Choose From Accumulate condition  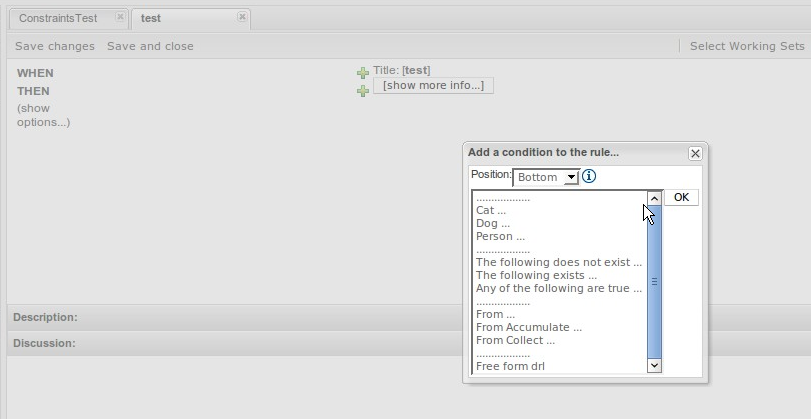click(528, 327)
